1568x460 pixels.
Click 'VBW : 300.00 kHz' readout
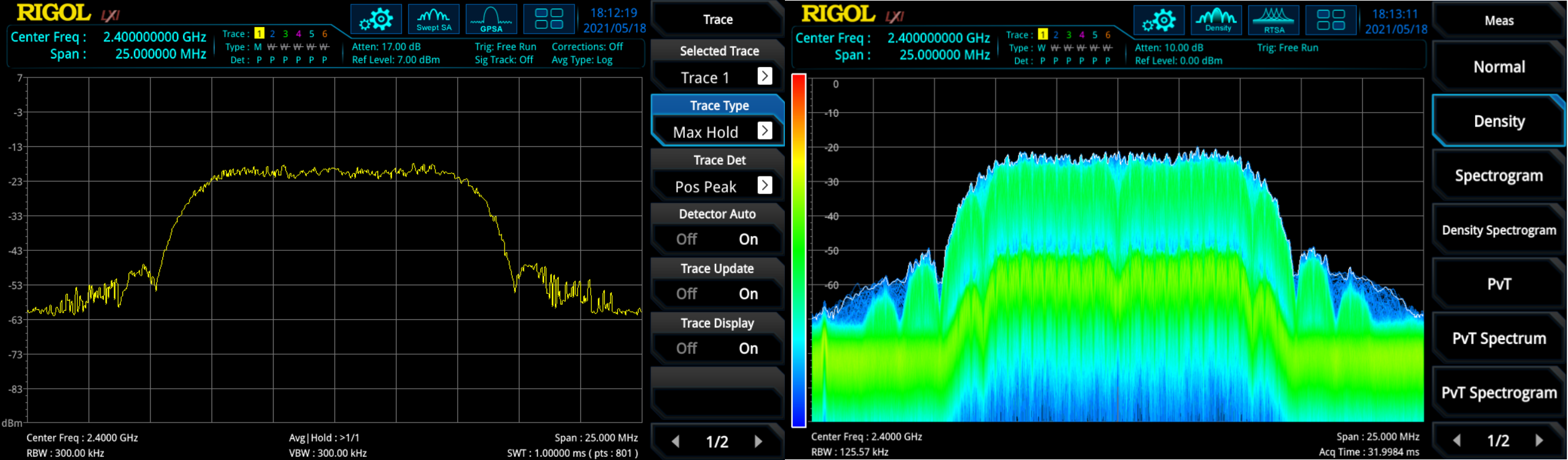coord(328,453)
